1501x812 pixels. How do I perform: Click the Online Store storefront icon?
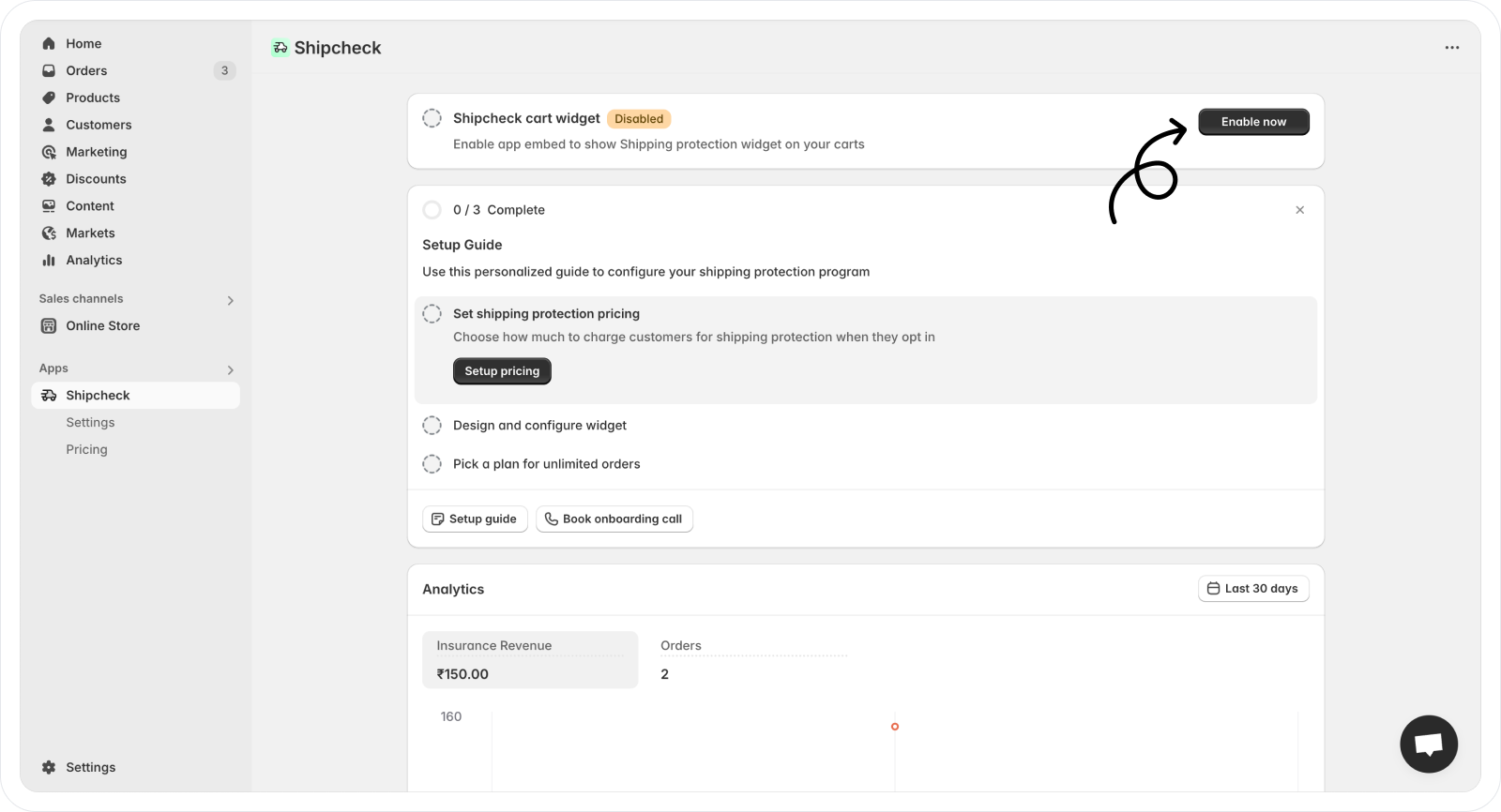(49, 326)
